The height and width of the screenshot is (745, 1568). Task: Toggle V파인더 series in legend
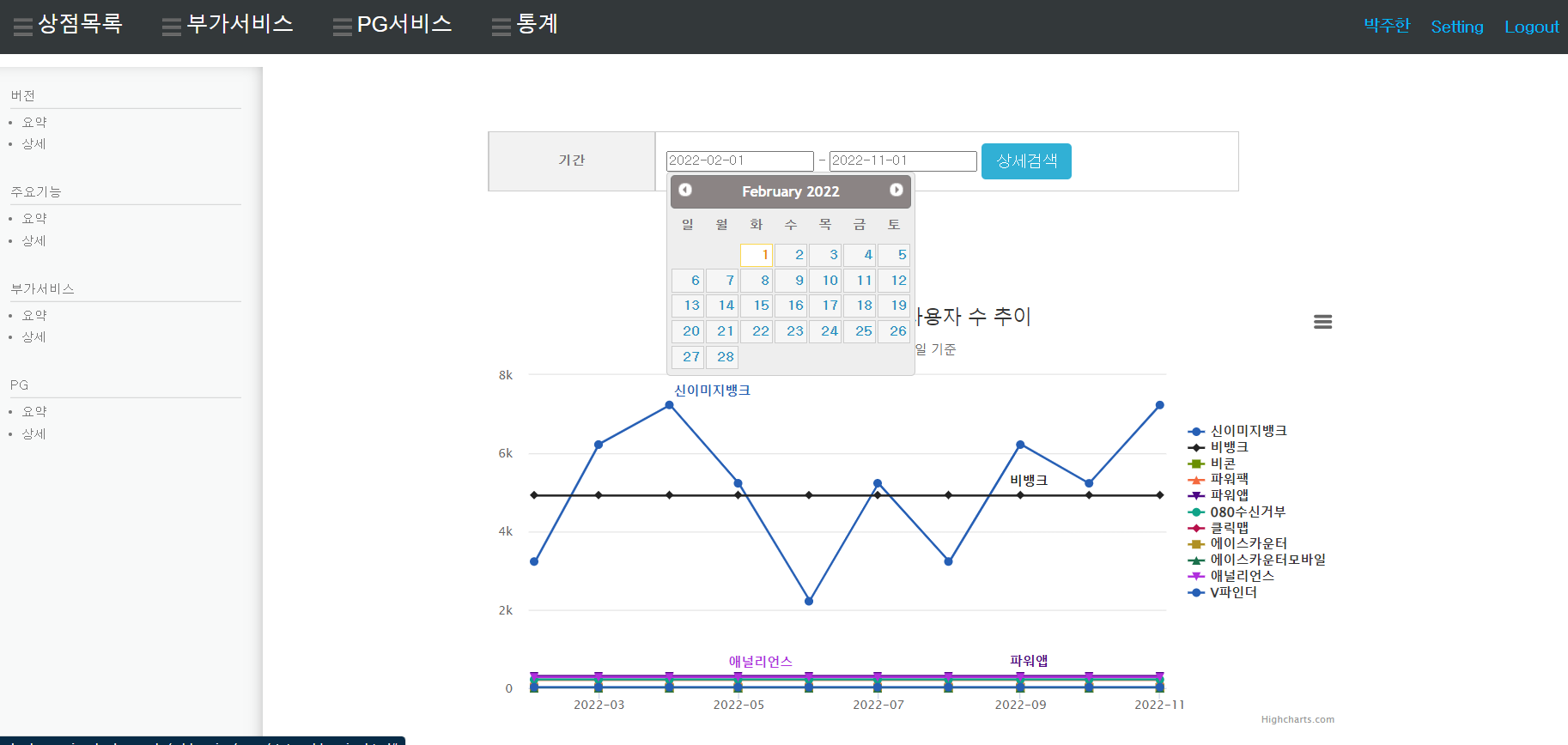pos(1223,592)
